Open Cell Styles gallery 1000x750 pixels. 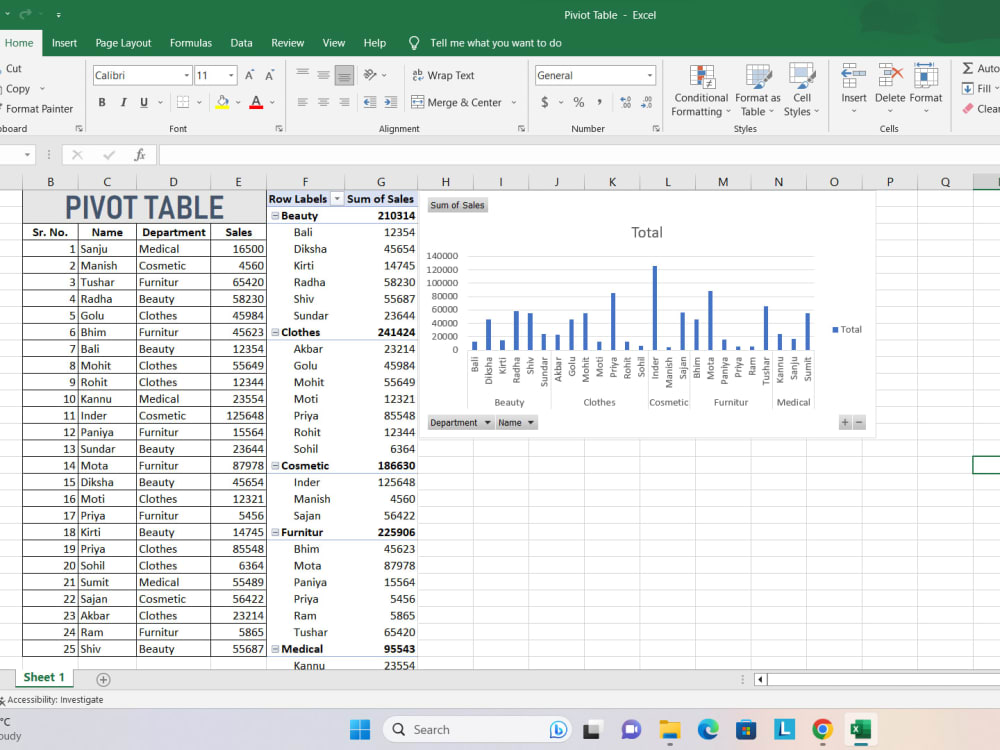click(x=802, y=90)
